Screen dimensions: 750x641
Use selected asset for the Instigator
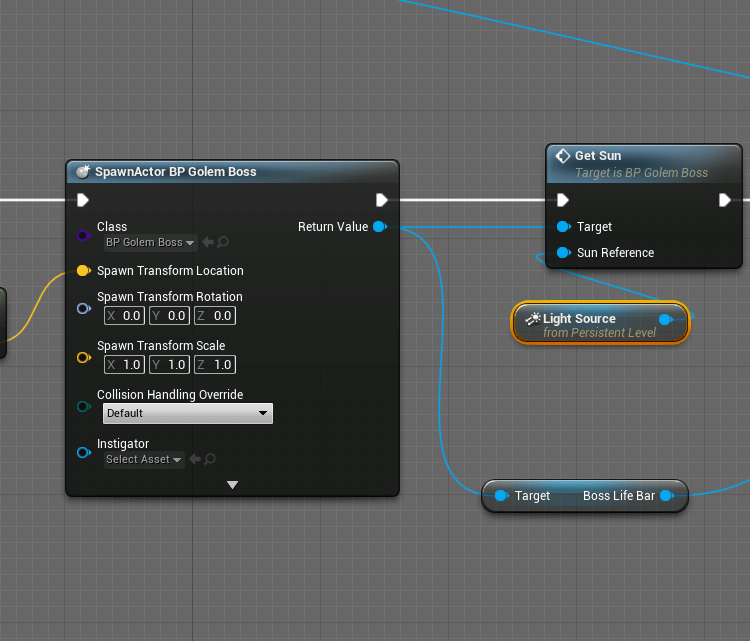point(196,460)
